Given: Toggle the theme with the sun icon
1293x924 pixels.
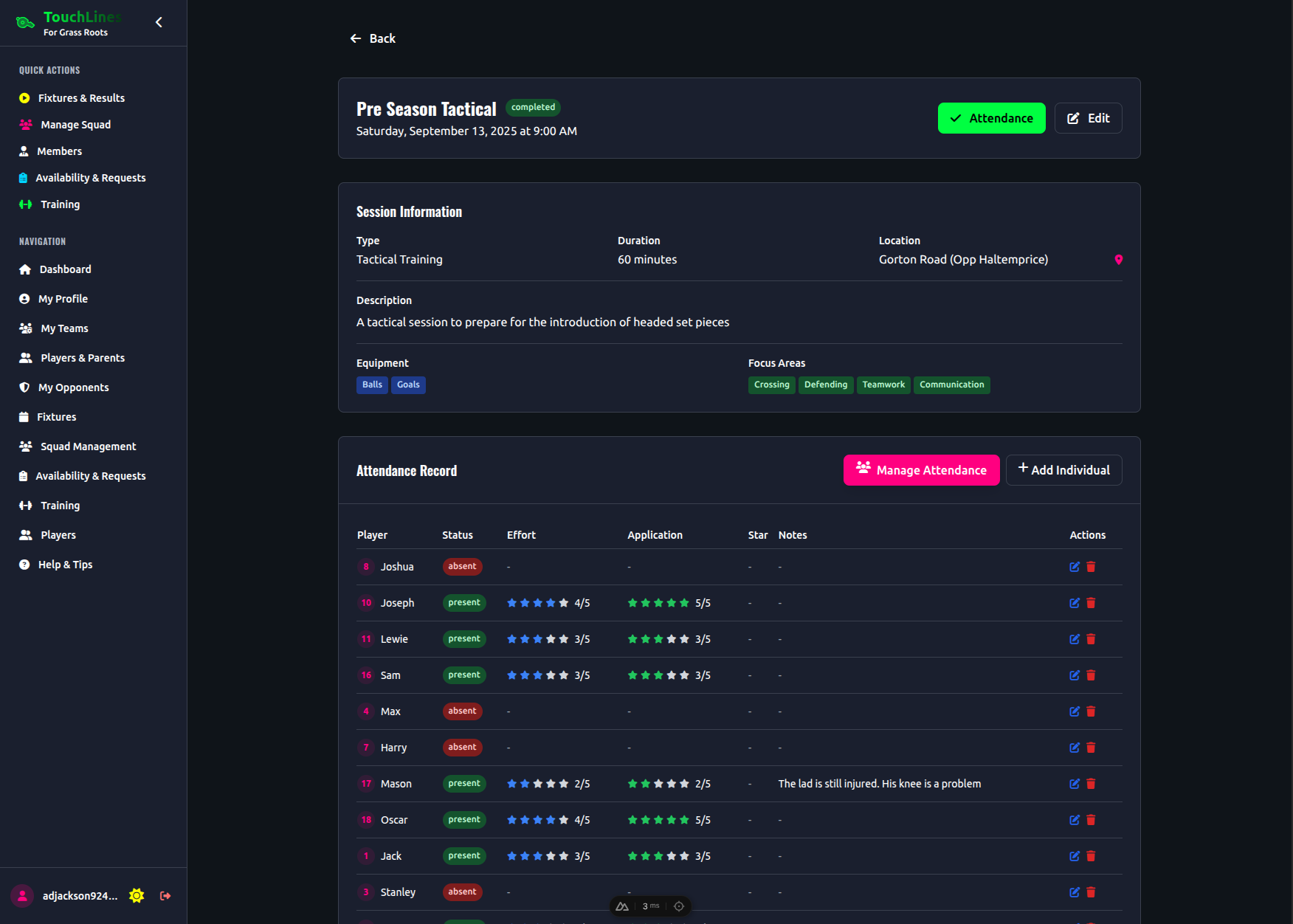Looking at the screenshot, I should click(x=137, y=895).
